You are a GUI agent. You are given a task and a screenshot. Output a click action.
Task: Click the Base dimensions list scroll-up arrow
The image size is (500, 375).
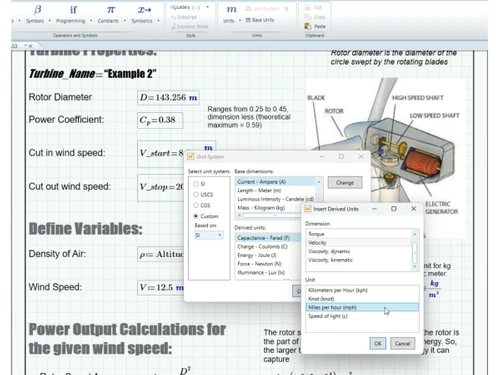(319, 182)
